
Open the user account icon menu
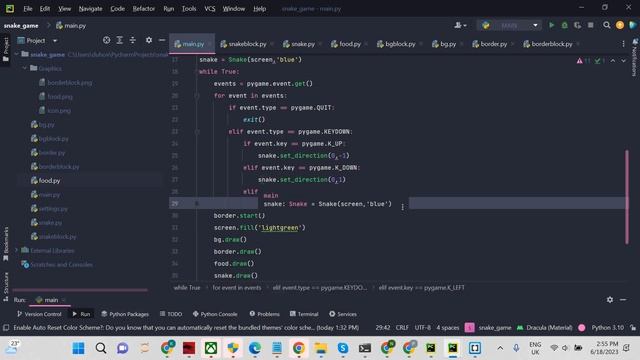click(x=460, y=25)
